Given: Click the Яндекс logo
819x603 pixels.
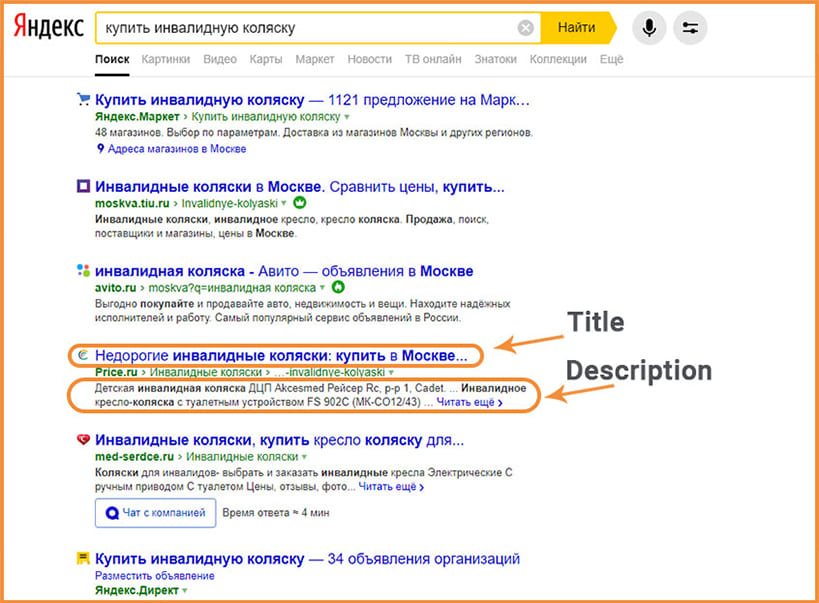Looking at the screenshot, I should click(49, 27).
